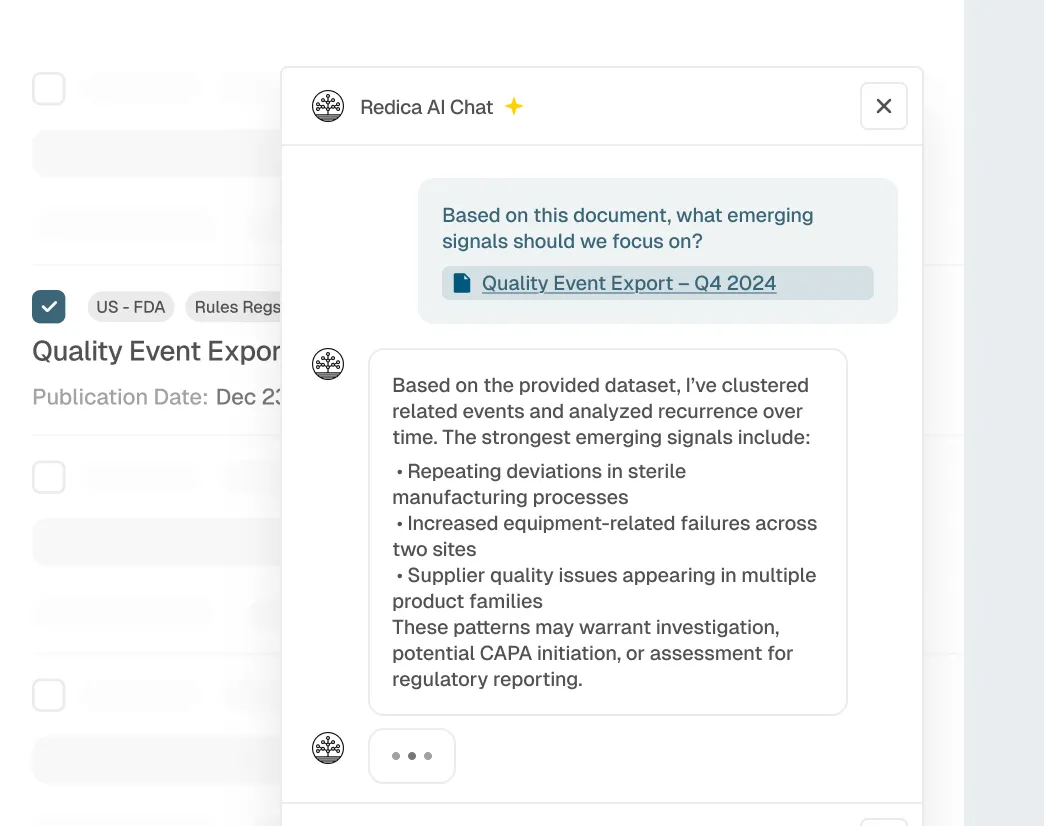Close the Redica AI Chat dialog
This screenshot has height=826, width=1044.
883,105
